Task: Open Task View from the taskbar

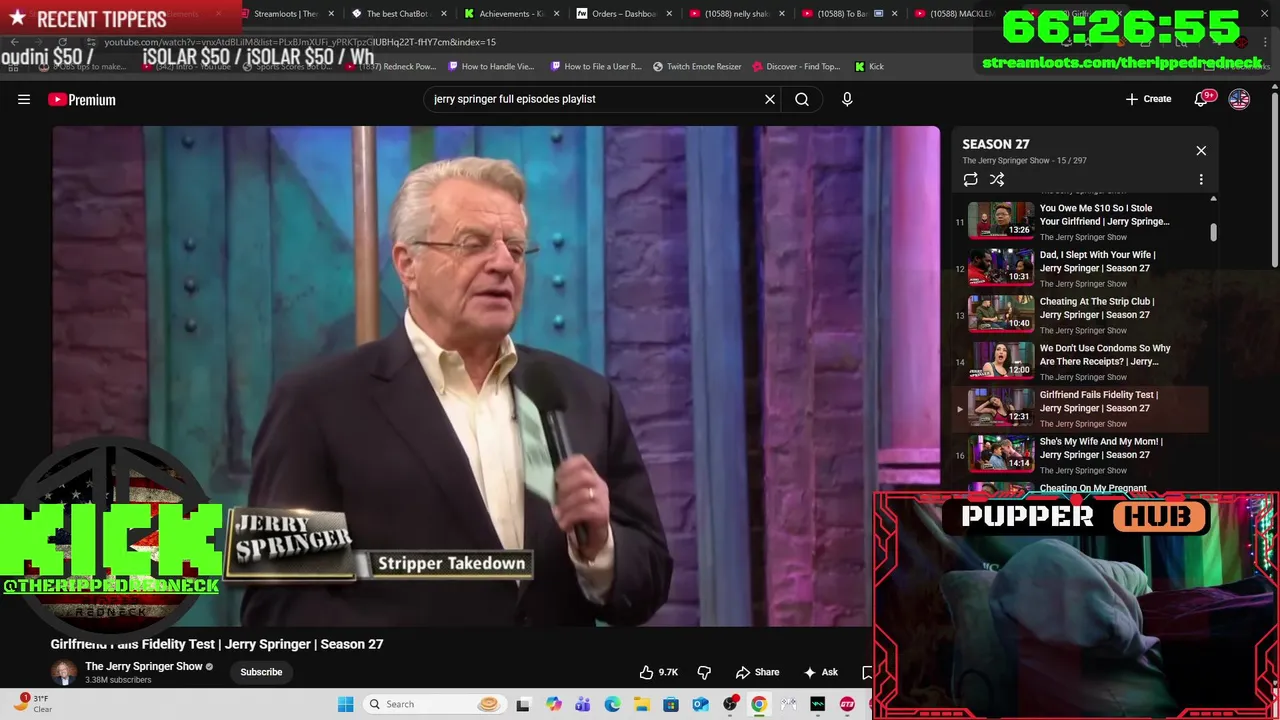Action: point(522,704)
